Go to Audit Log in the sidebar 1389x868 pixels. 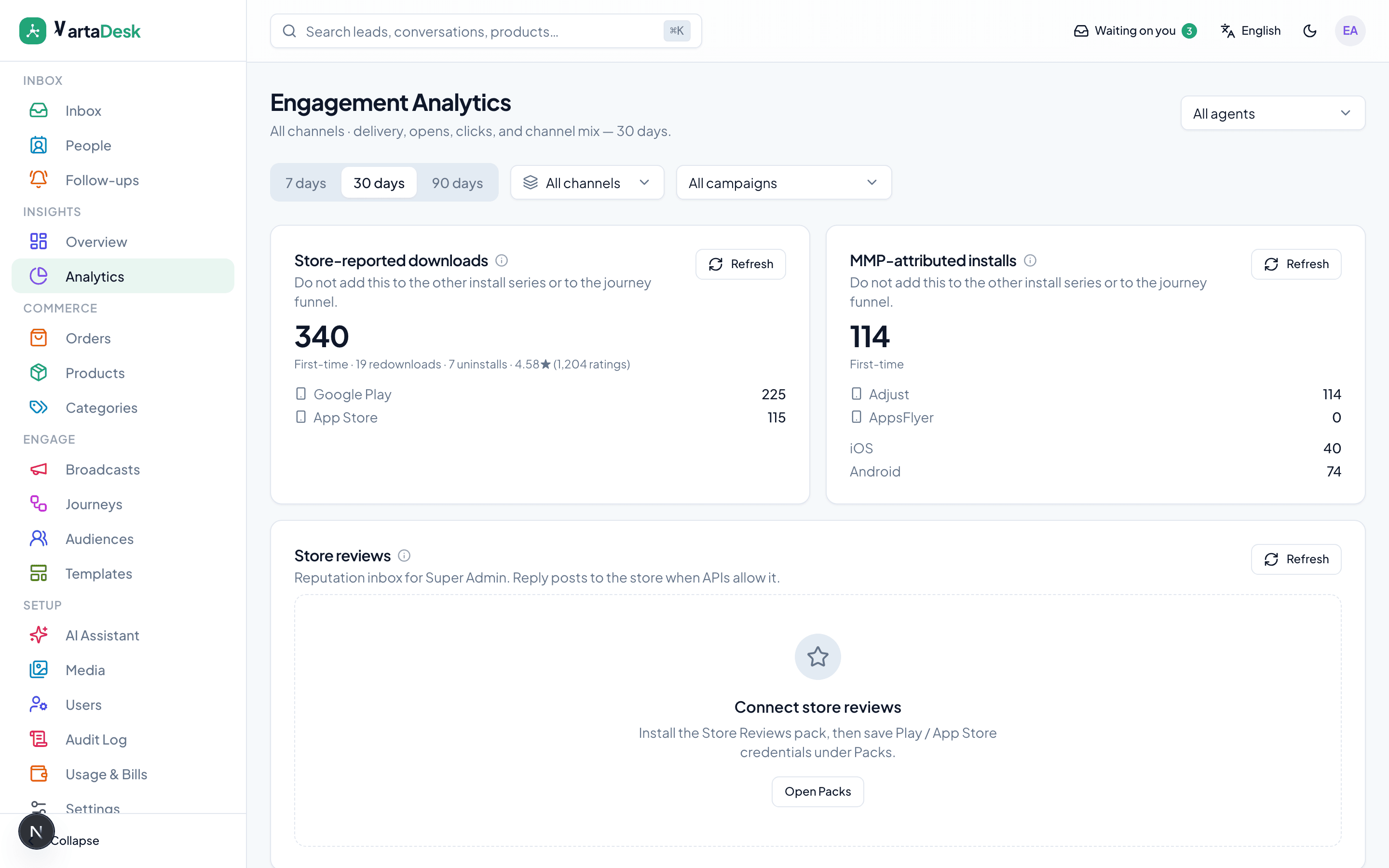[123, 739]
